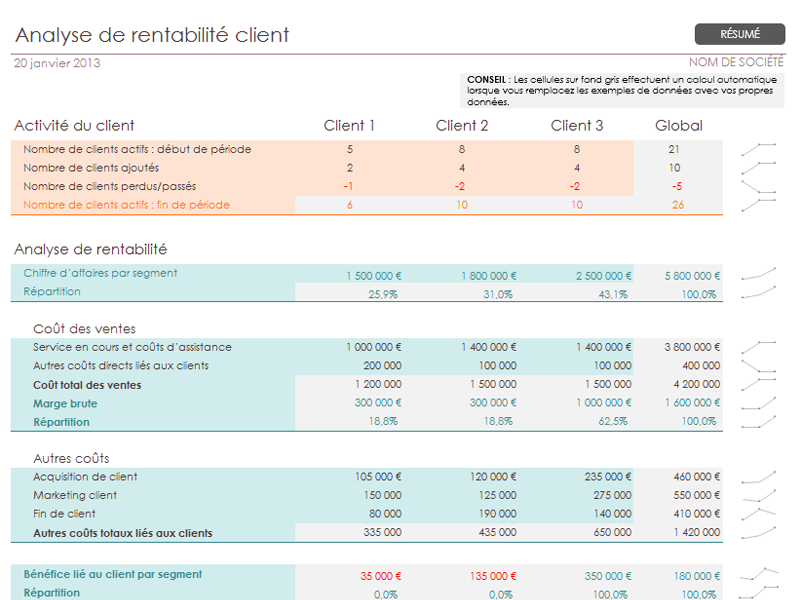Click the Client 2 column header
Screen dimensions: 800x600
click(462, 126)
